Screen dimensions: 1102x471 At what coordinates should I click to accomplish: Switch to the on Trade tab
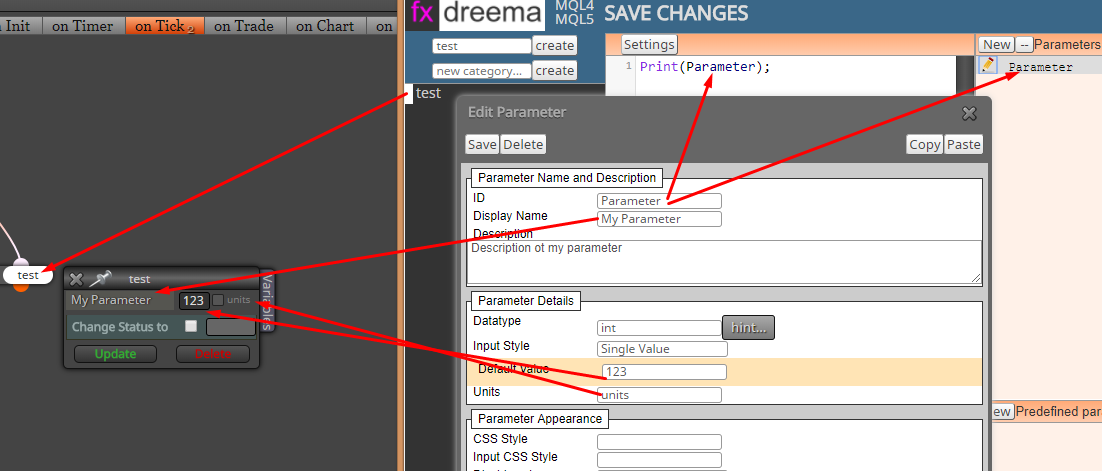pos(244,26)
